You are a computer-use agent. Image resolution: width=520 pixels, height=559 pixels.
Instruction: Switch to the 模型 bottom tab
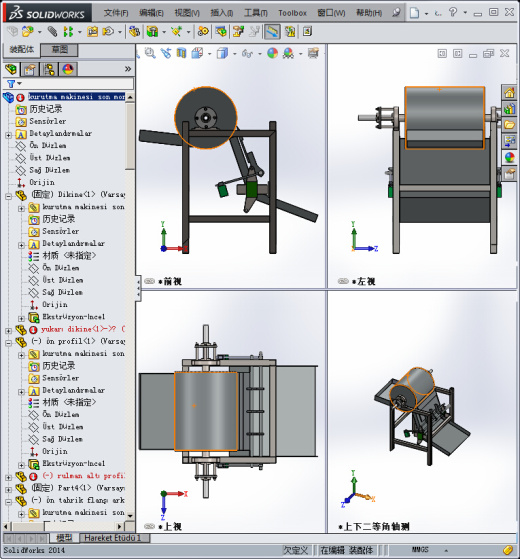point(64,537)
